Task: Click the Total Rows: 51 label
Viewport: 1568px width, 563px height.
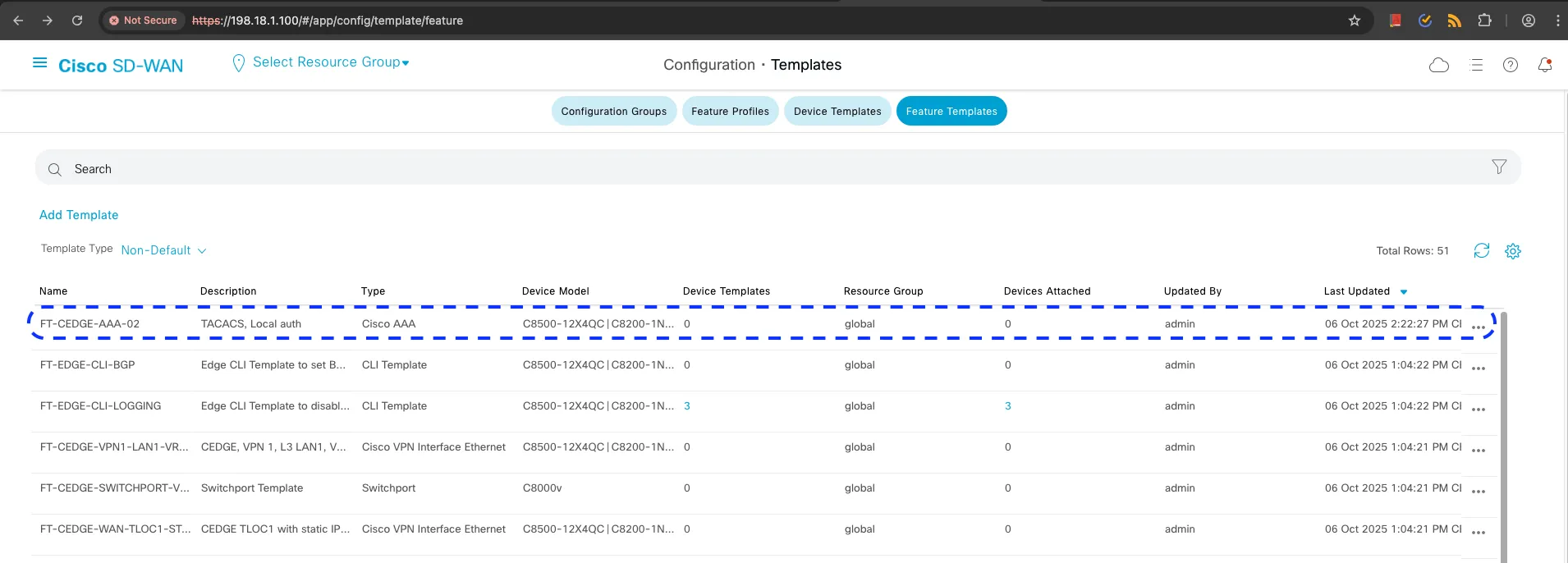Action: 1413,251
